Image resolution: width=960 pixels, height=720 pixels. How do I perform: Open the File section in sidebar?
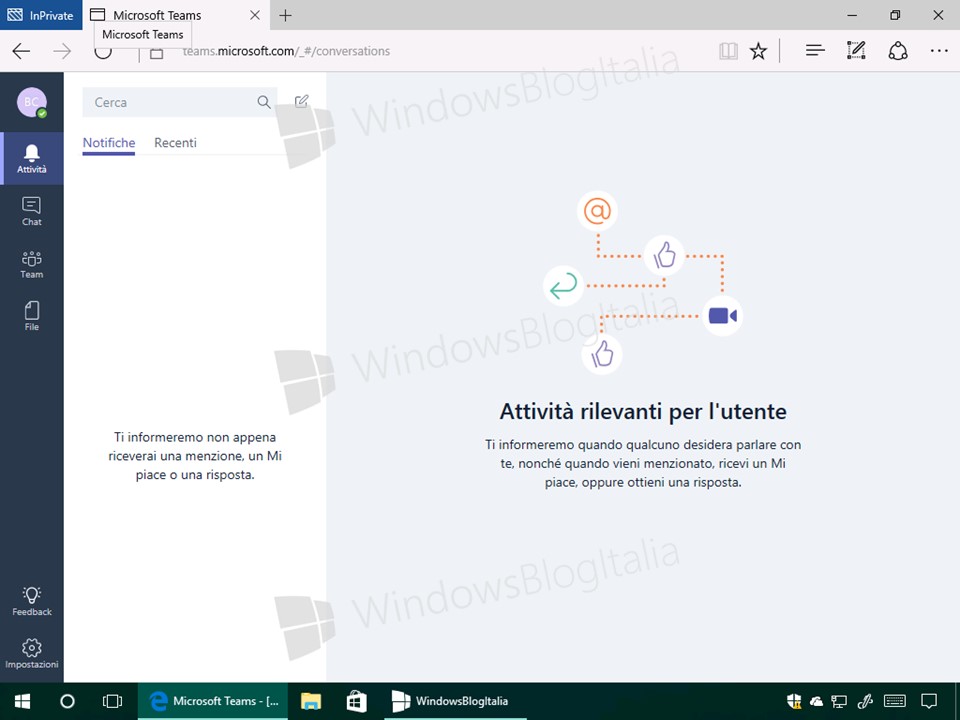[x=32, y=316]
